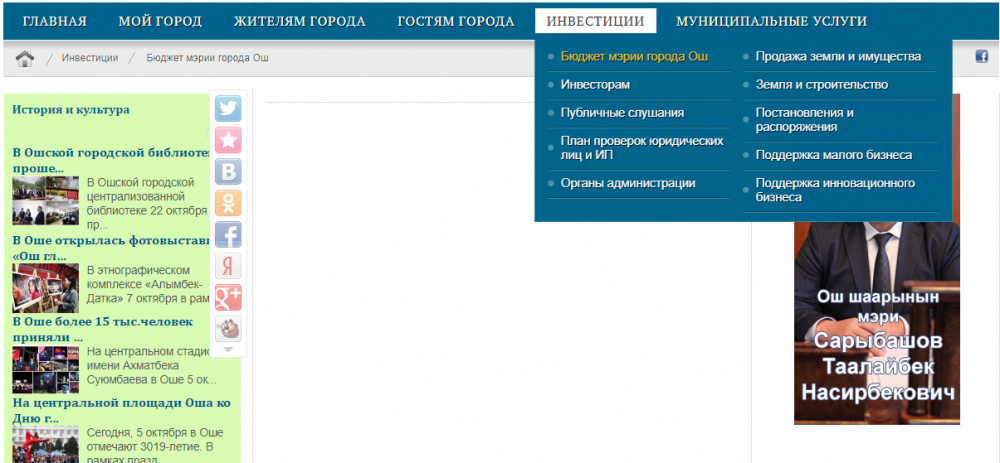Open Facebook icon at top right

point(981,57)
